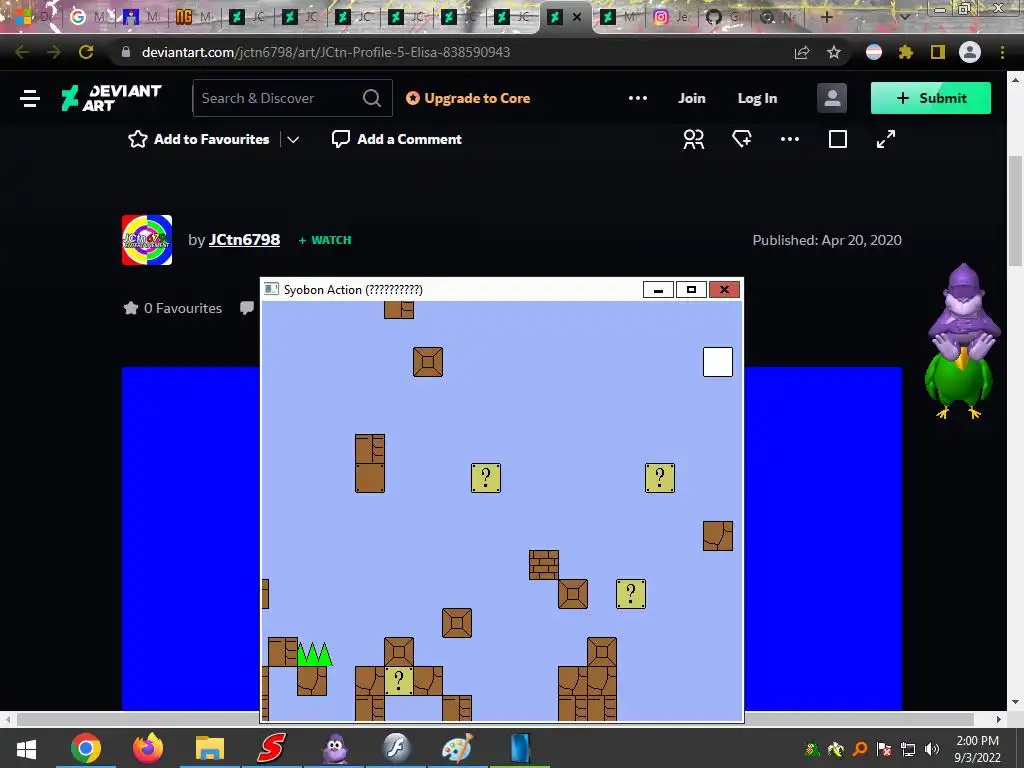Click the 0 Favourites count
Screen dimensions: 1024x768
point(172,308)
